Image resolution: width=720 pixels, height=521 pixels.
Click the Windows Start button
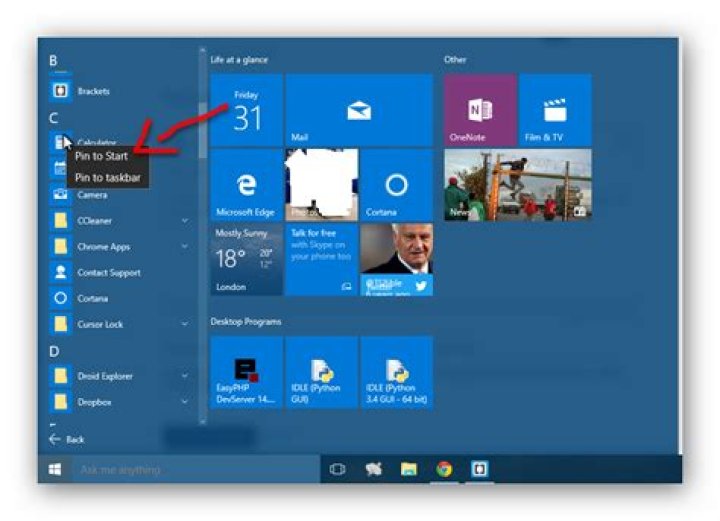pyautogui.click(x=55, y=469)
